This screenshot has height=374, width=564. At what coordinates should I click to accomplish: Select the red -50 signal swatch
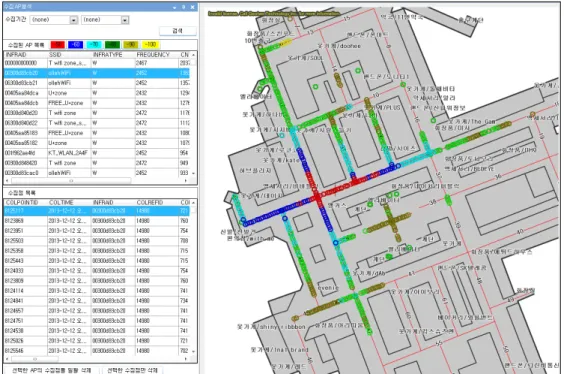click(58, 45)
